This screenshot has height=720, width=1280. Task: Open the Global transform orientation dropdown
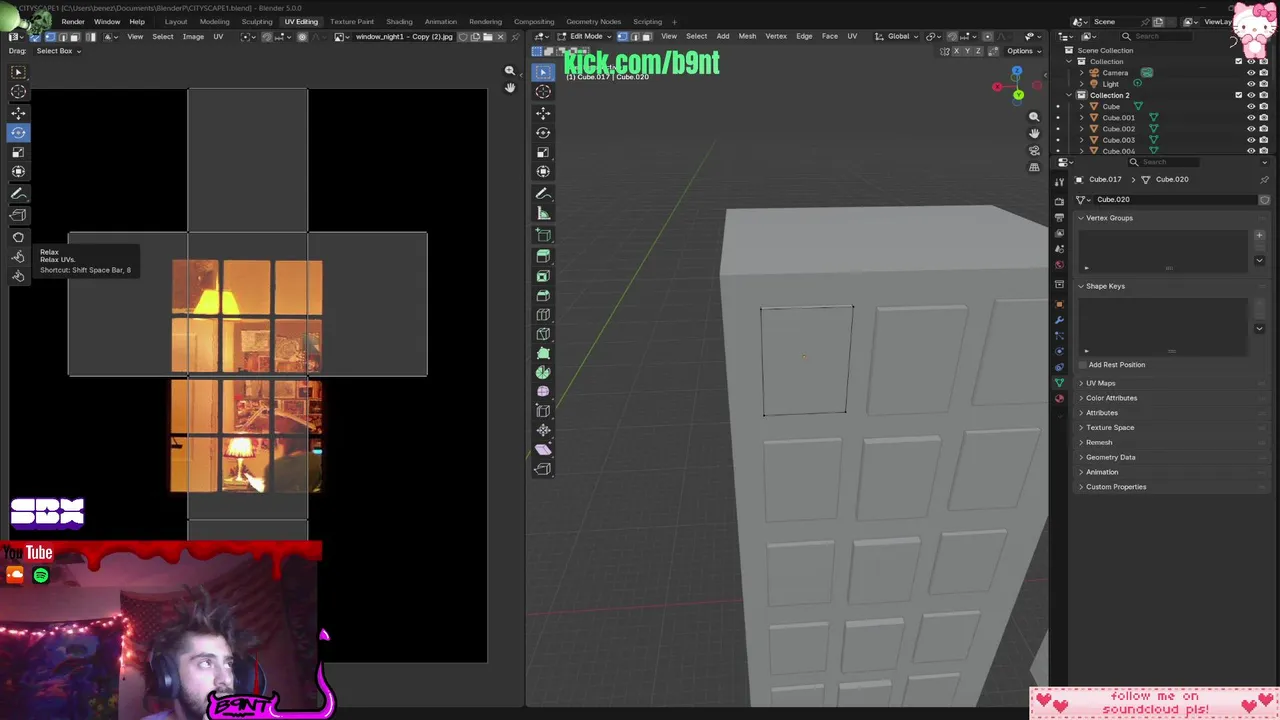(x=896, y=37)
